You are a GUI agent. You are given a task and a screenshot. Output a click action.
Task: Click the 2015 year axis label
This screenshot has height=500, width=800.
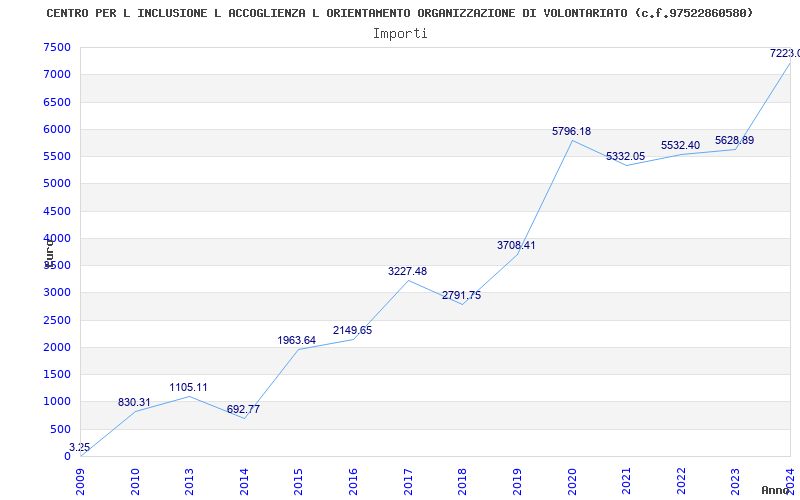[x=298, y=481]
